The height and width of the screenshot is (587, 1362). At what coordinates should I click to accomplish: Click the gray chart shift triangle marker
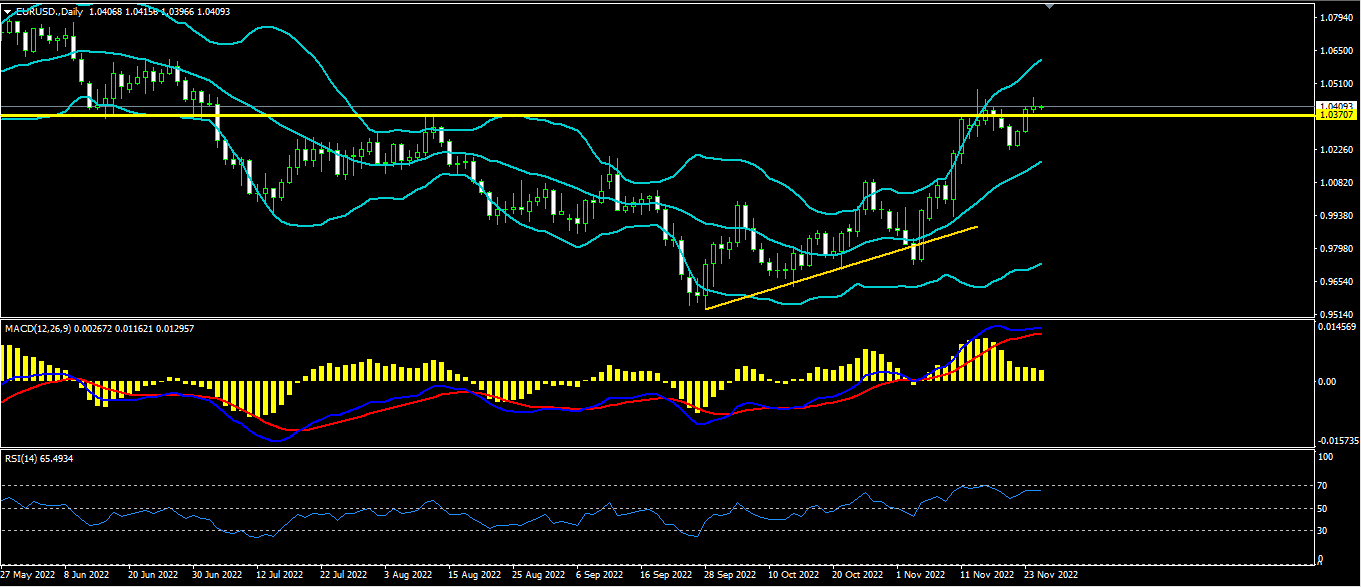point(1049,6)
